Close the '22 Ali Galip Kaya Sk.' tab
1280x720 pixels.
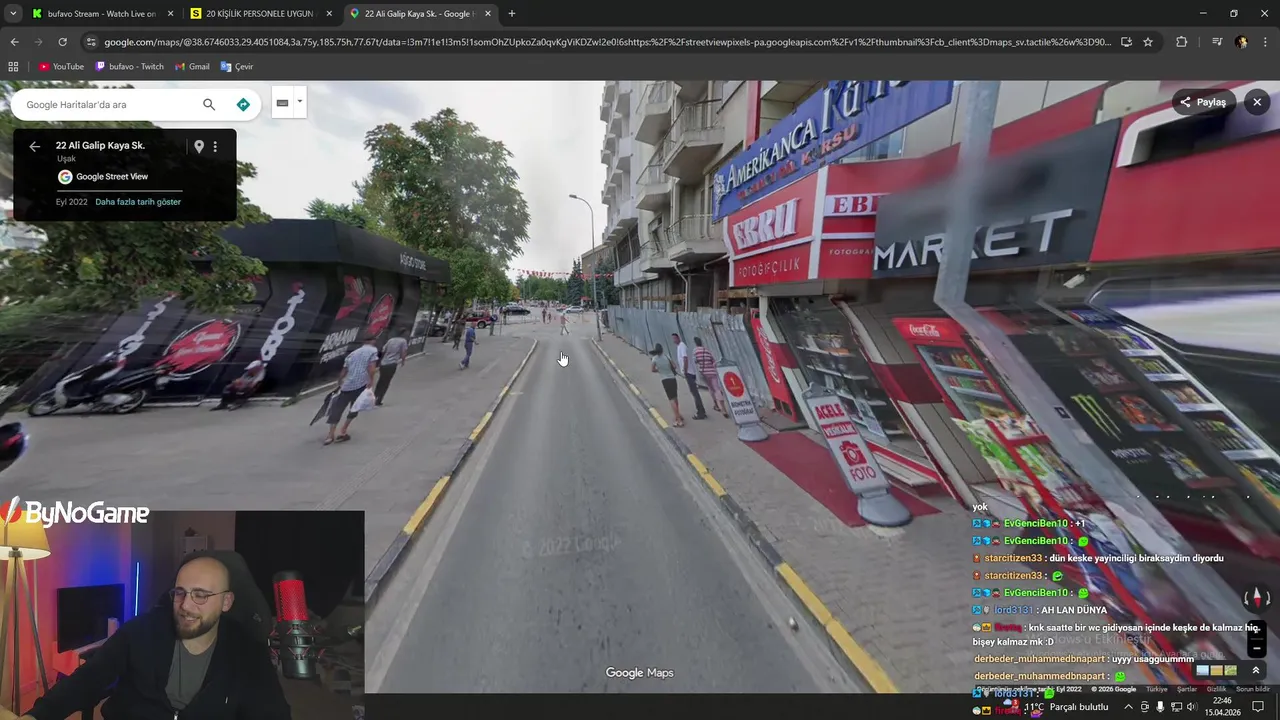[x=487, y=14]
